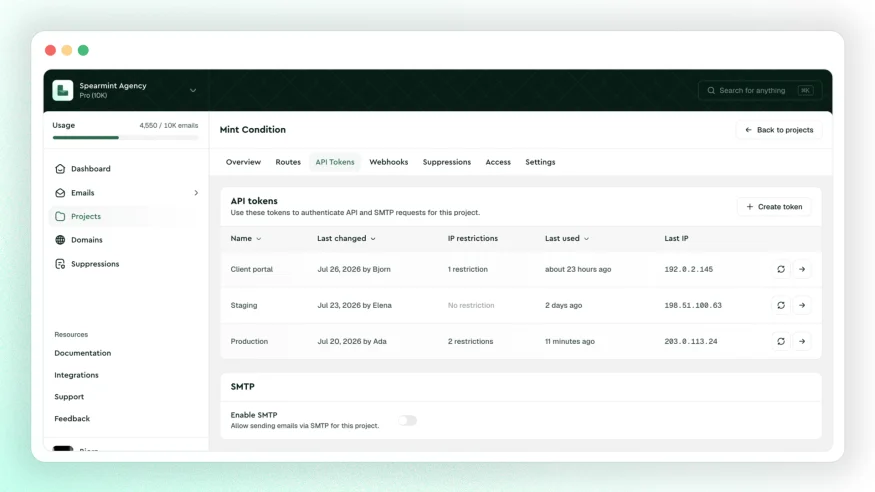Viewport: 875px width, 492px height.
Task: Switch to the Access tab
Action: (498, 162)
